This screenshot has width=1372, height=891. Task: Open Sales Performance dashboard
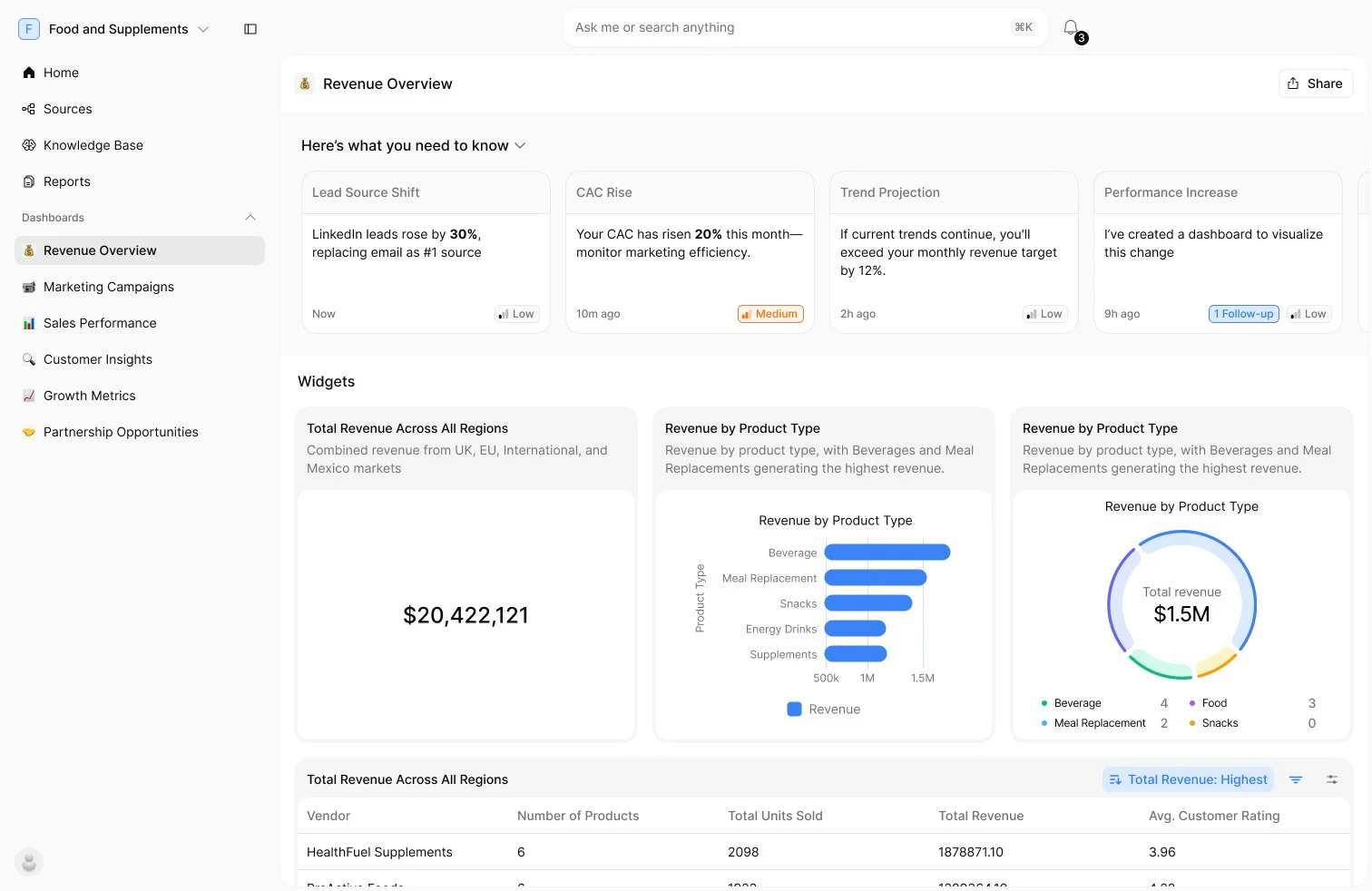click(140, 323)
